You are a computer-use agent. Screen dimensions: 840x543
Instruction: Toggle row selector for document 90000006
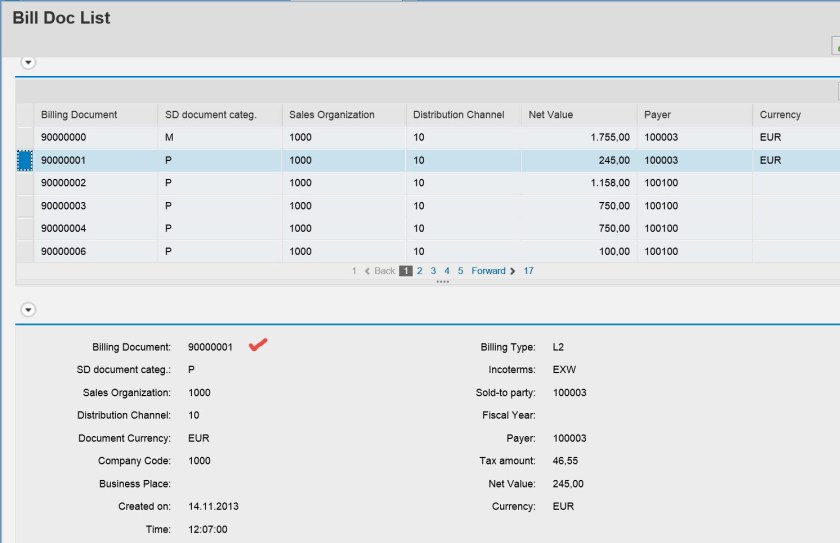(x=25, y=252)
